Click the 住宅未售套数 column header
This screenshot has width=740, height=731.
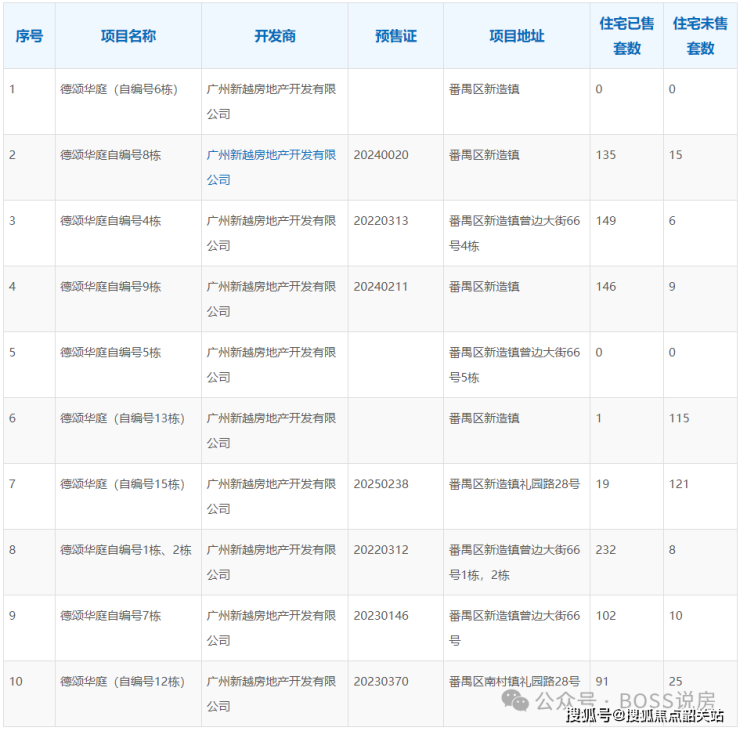click(x=700, y=36)
